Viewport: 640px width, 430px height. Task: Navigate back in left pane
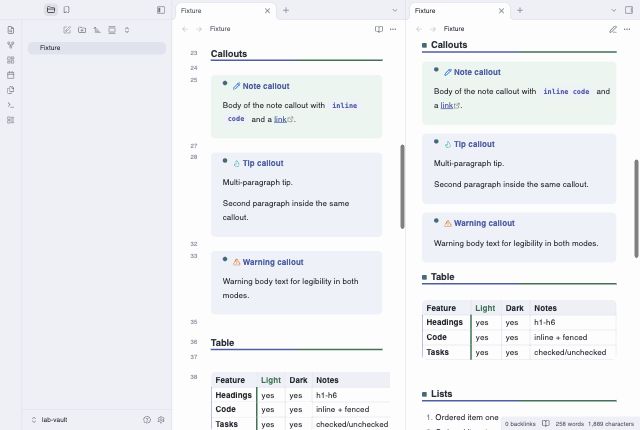[185, 29]
